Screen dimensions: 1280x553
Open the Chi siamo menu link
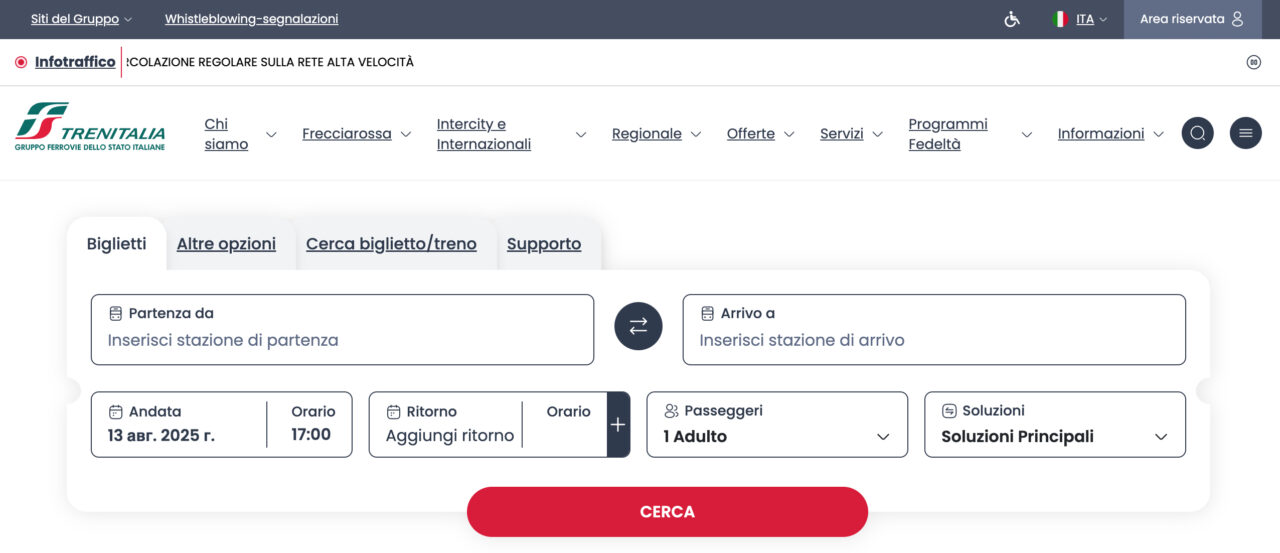(x=226, y=134)
